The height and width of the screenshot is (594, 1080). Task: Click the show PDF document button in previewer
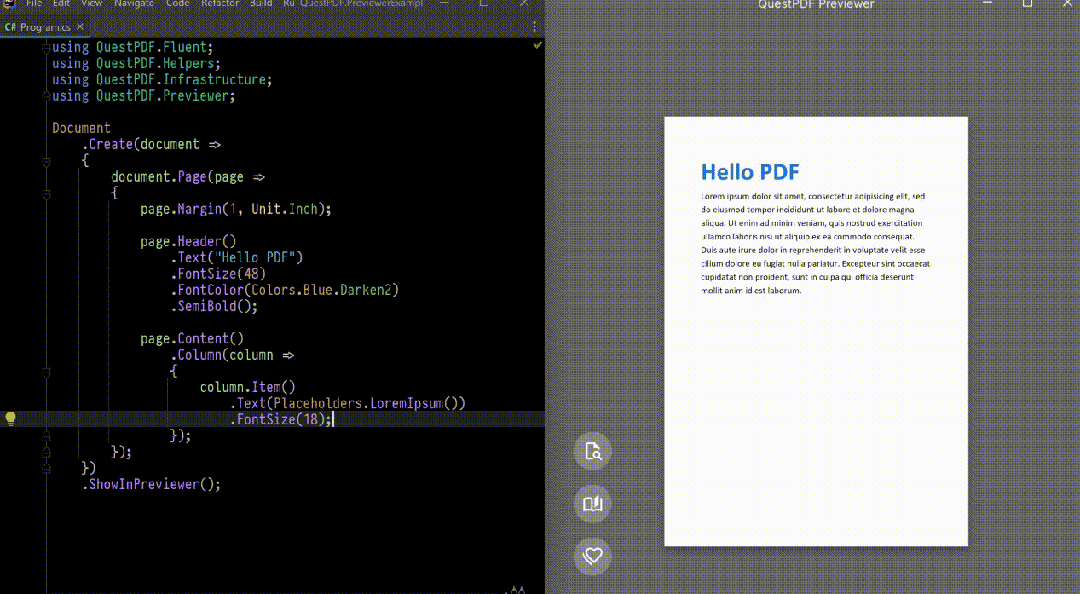coord(592,451)
